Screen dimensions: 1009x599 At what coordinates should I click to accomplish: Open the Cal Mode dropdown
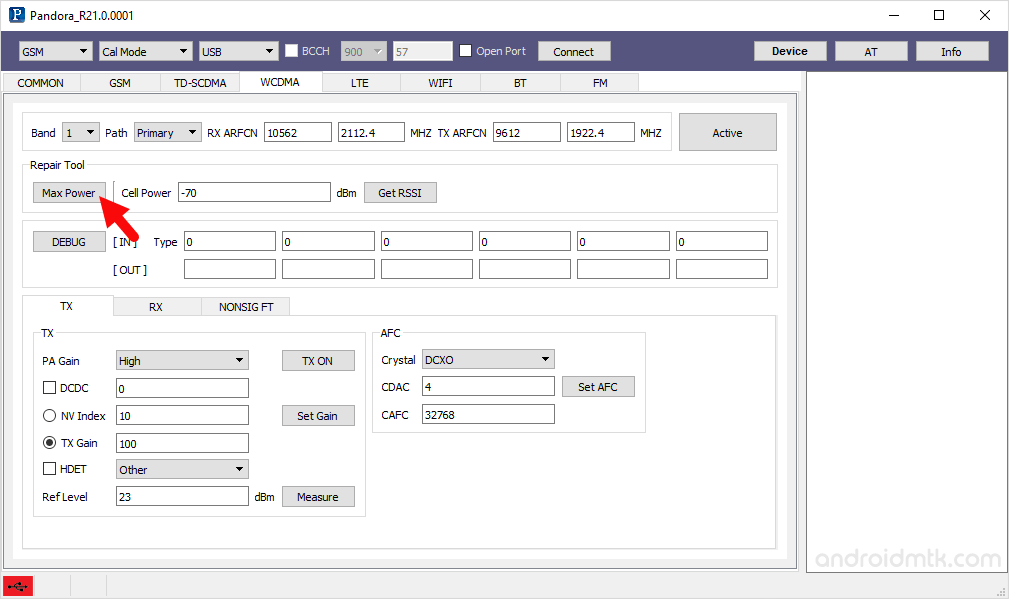pos(144,50)
